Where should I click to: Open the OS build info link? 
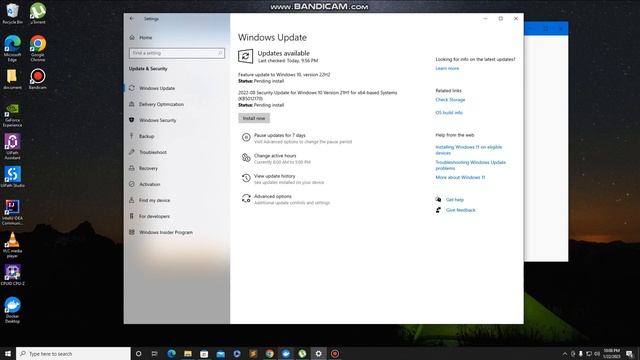449,113
